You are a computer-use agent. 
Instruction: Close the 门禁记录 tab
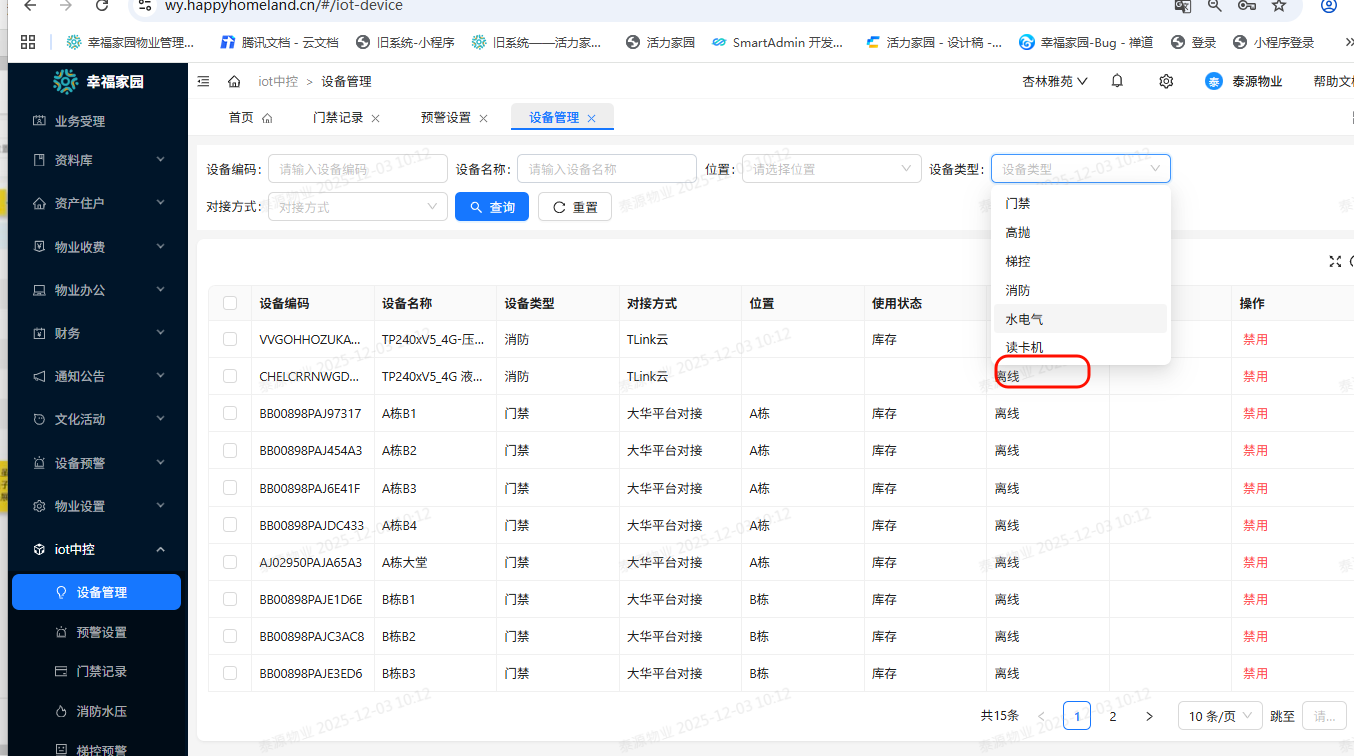click(376, 118)
